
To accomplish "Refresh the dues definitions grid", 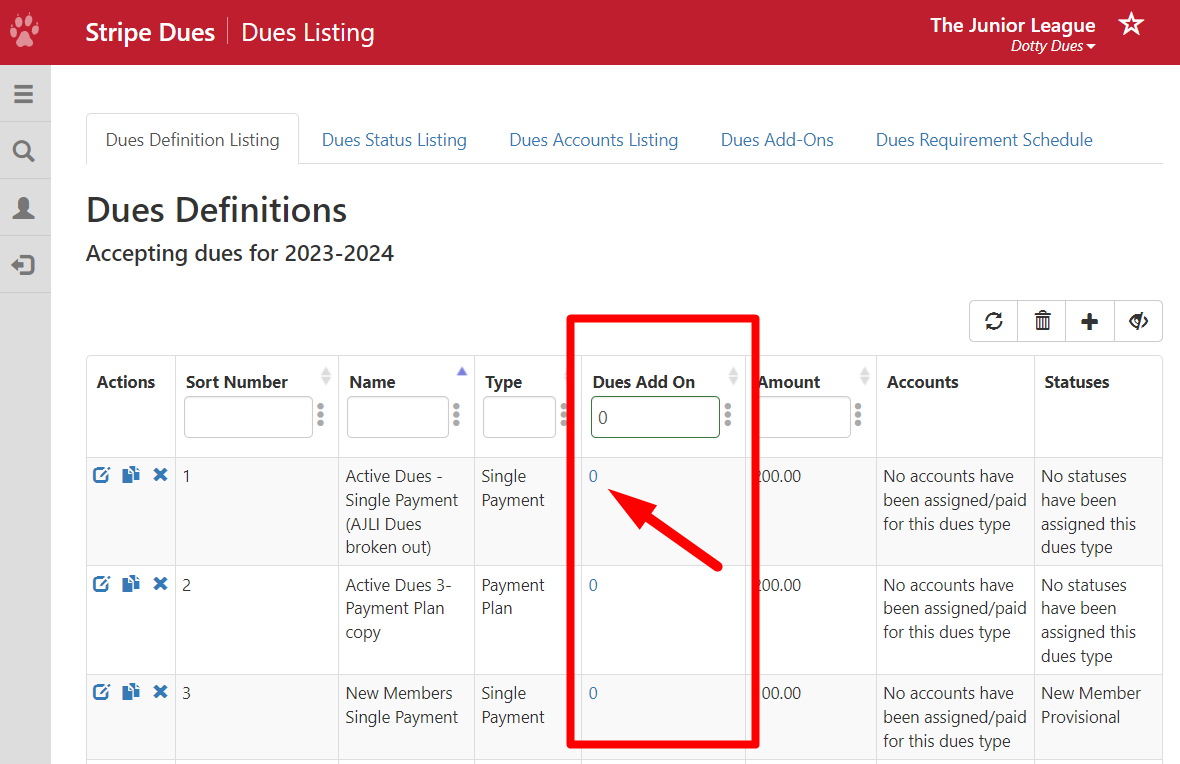I will click(993, 321).
